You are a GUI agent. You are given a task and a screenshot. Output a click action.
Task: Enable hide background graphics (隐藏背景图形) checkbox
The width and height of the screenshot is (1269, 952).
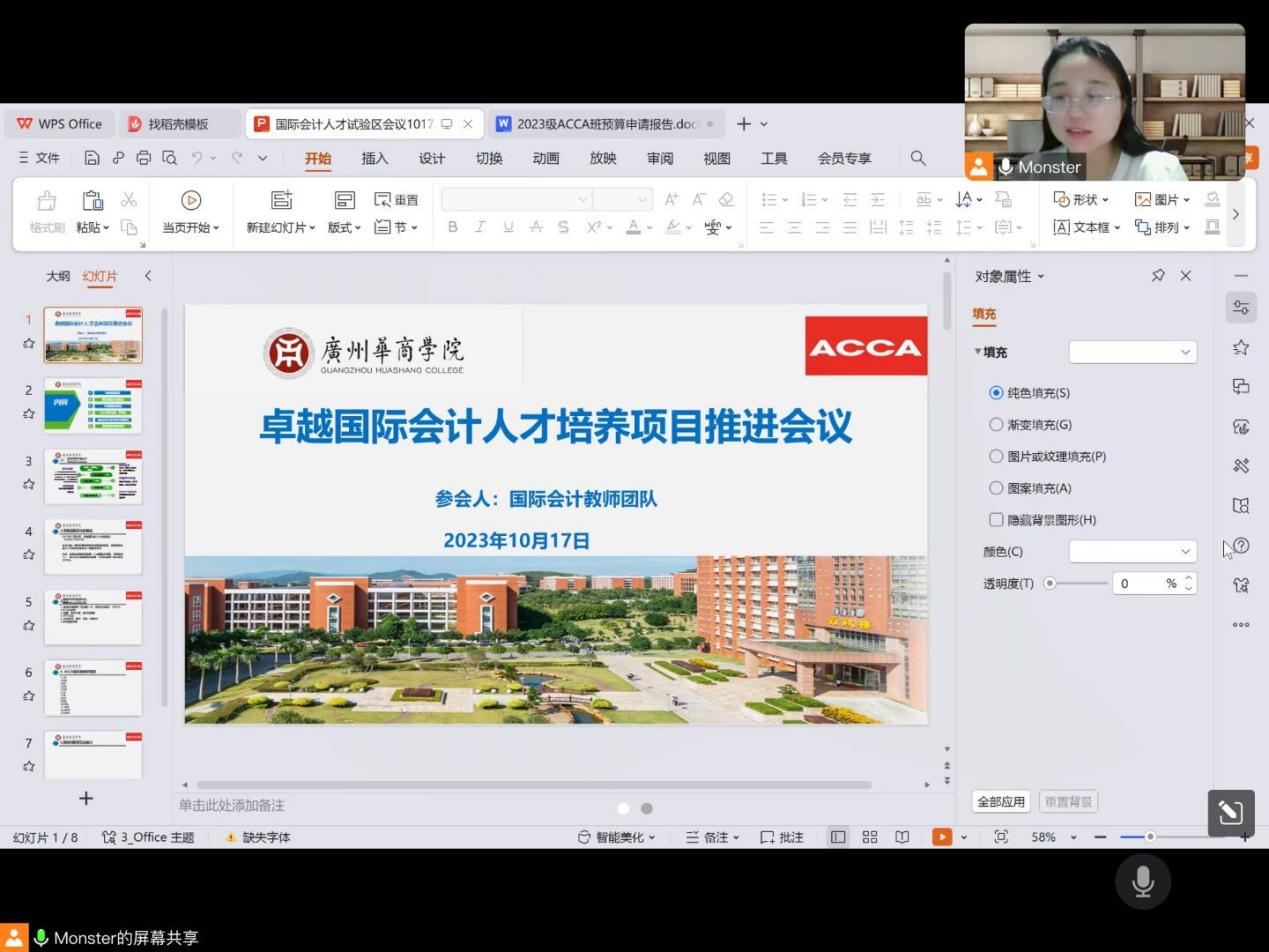(996, 520)
